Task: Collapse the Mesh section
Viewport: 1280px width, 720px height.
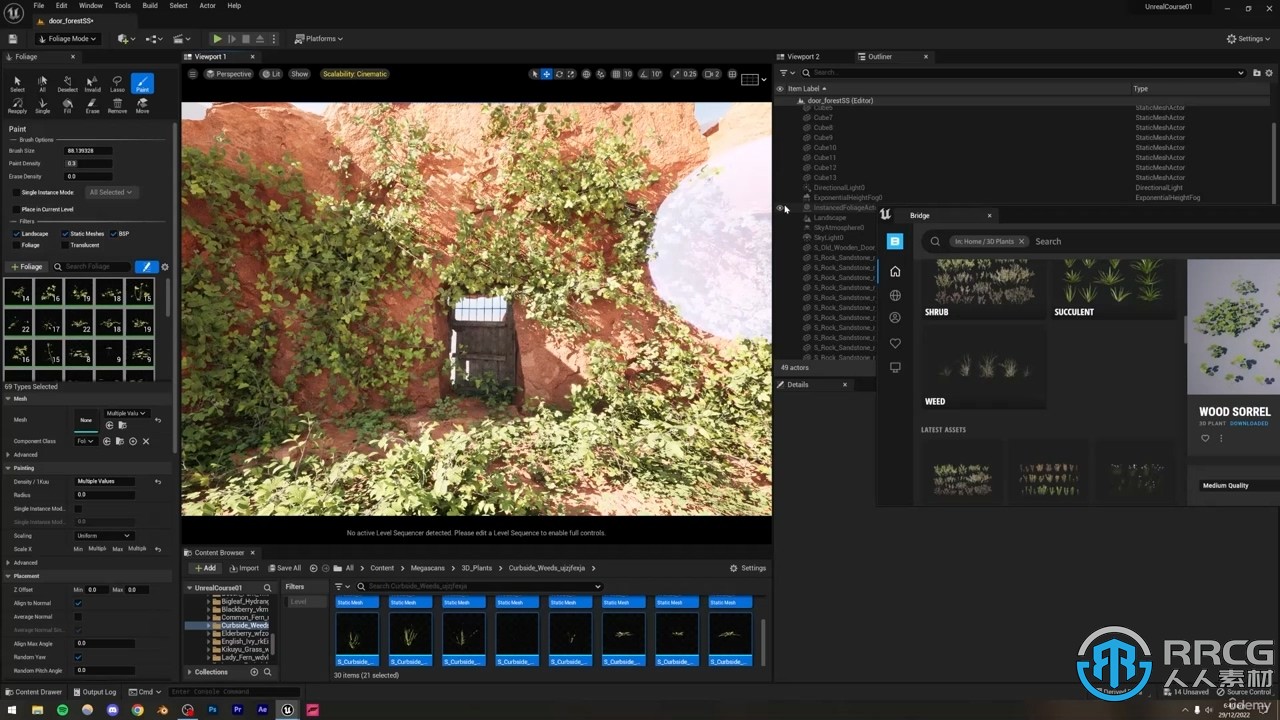Action: (x=8, y=399)
